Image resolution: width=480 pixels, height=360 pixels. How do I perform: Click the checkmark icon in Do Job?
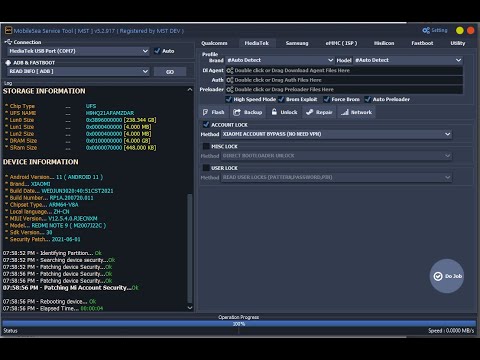(438, 276)
